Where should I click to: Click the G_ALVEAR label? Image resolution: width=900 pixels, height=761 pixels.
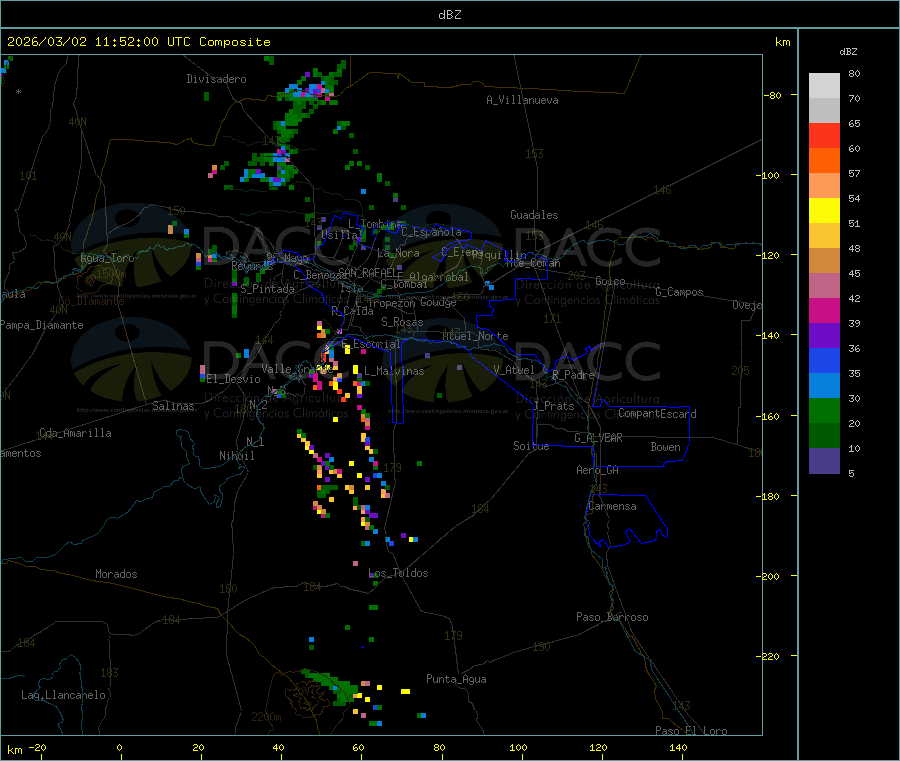(599, 438)
